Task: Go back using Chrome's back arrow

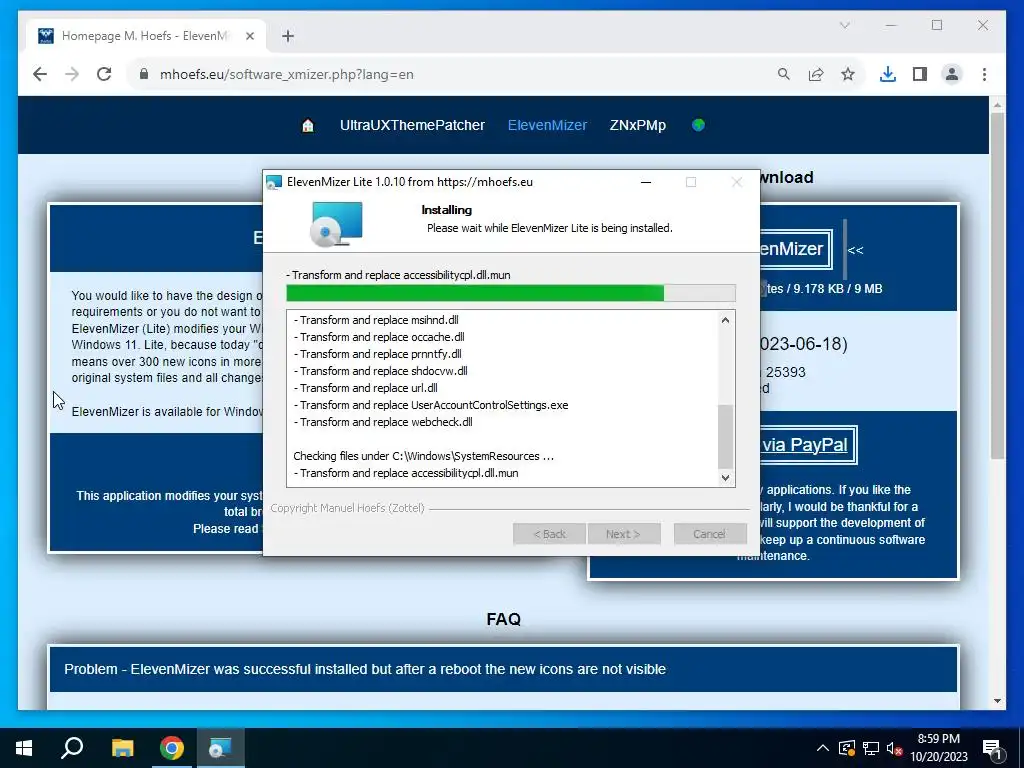Action: tap(40, 74)
